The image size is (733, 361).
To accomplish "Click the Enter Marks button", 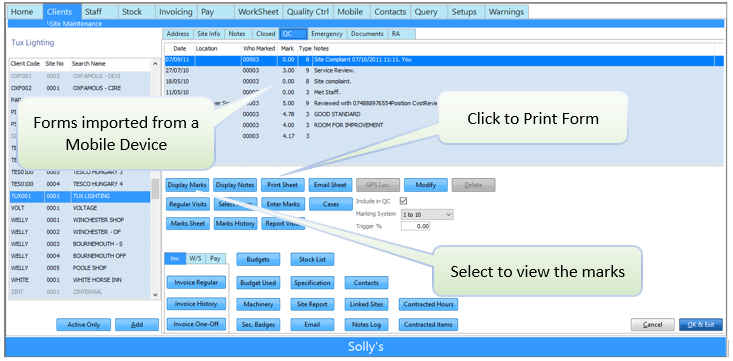I will (282, 204).
